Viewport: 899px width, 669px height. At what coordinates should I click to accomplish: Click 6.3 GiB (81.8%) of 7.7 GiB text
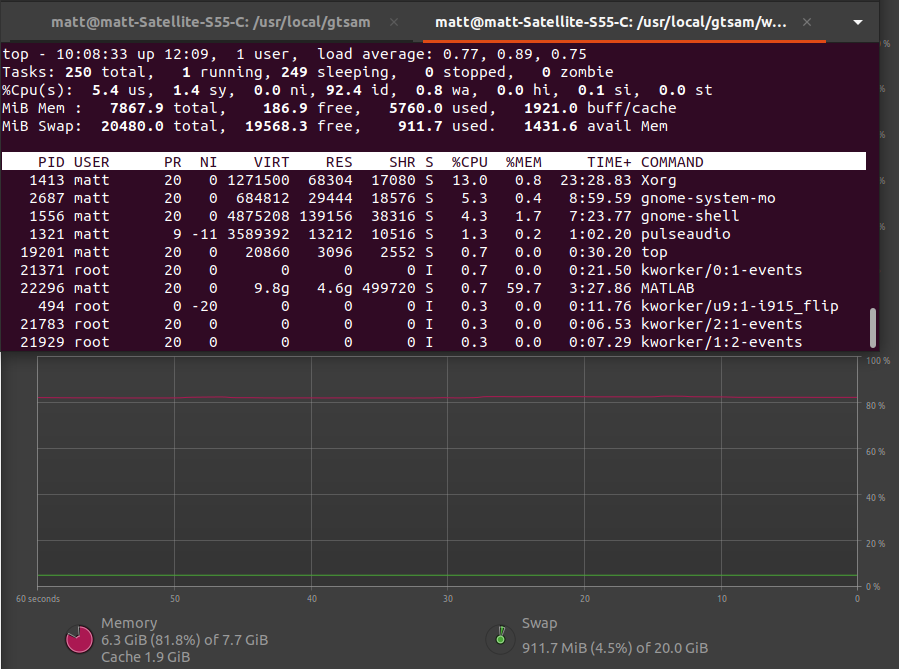pos(185,640)
